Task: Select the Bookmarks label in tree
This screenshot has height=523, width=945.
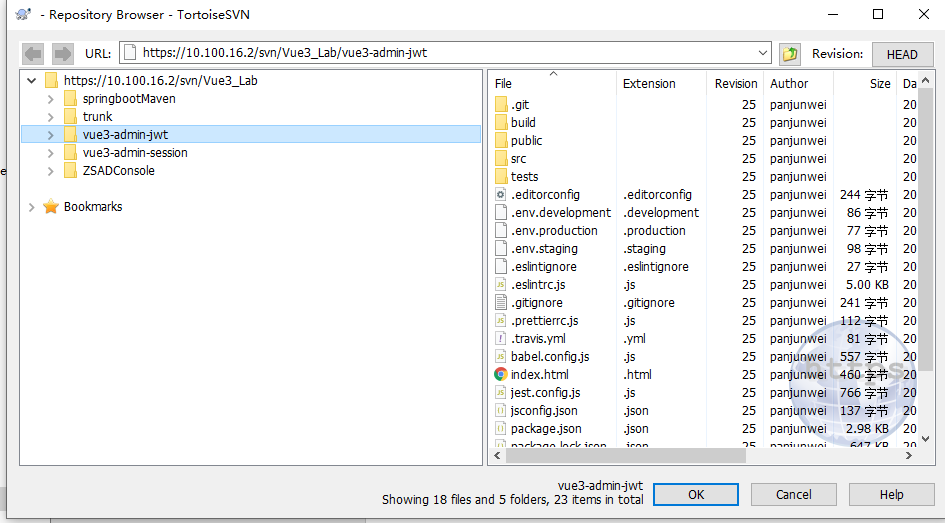Action: [93, 207]
